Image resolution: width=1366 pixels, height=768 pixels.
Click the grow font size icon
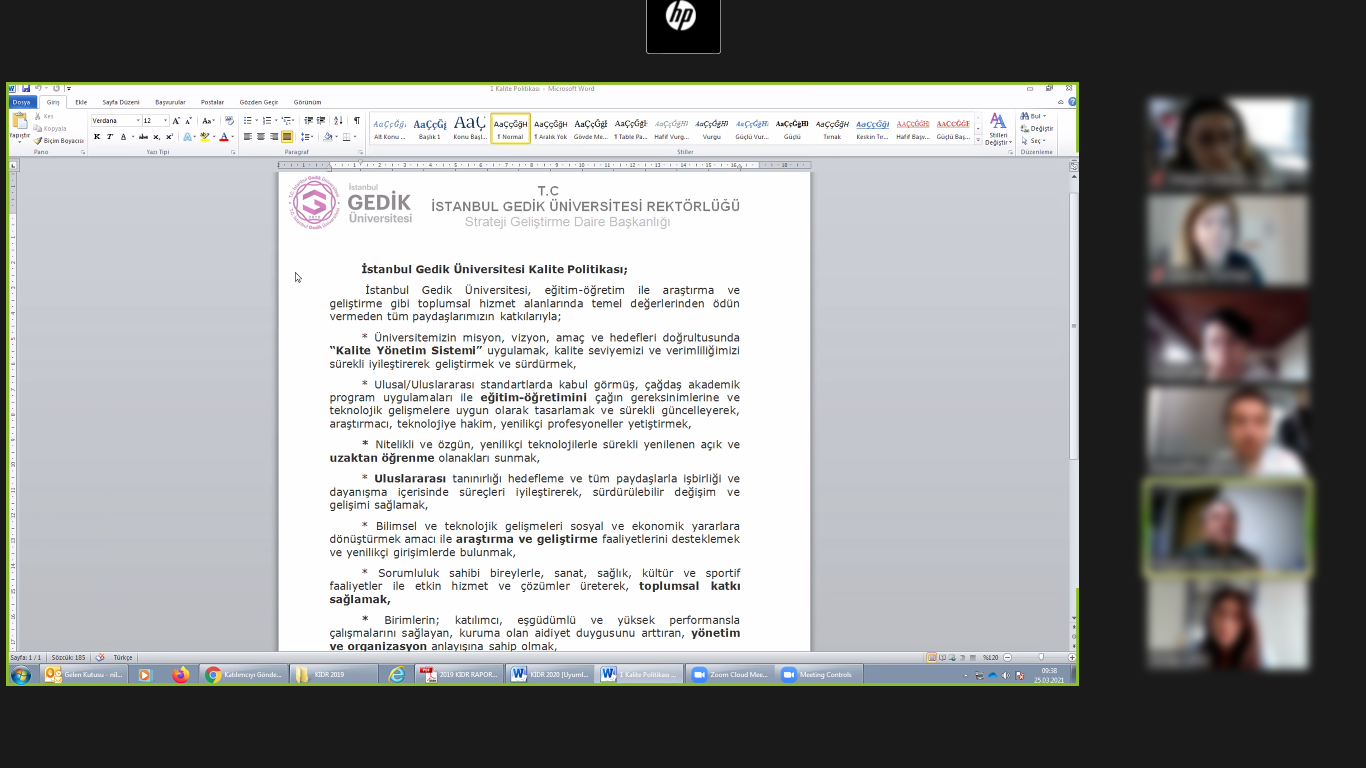click(x=176, y=121)
